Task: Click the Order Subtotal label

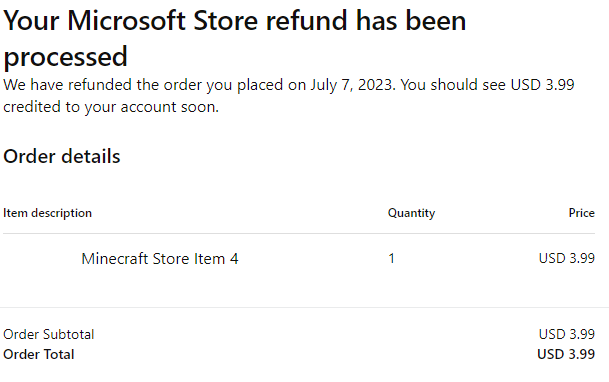Action: (49, 334)
